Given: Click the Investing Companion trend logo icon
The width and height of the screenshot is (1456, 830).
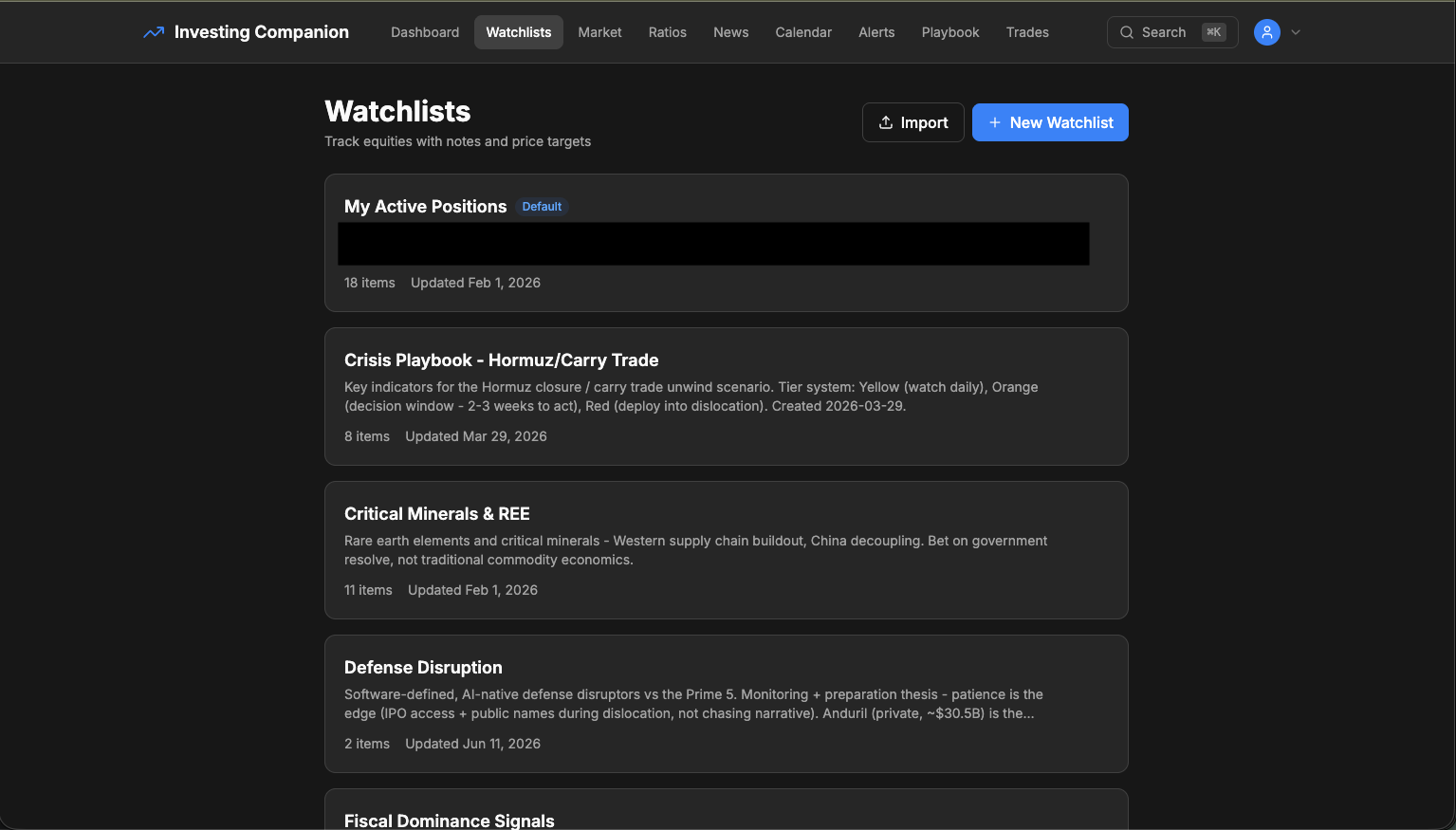Looking at the screenshot, I should pos(154,32).
